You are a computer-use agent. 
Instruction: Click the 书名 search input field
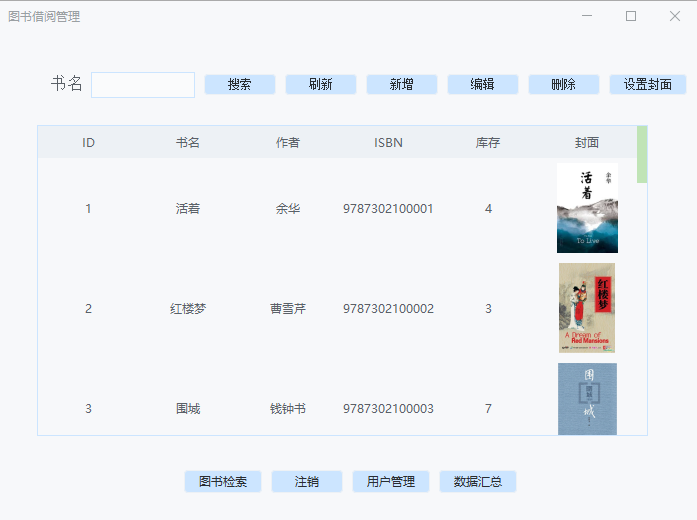coord(143,85)
